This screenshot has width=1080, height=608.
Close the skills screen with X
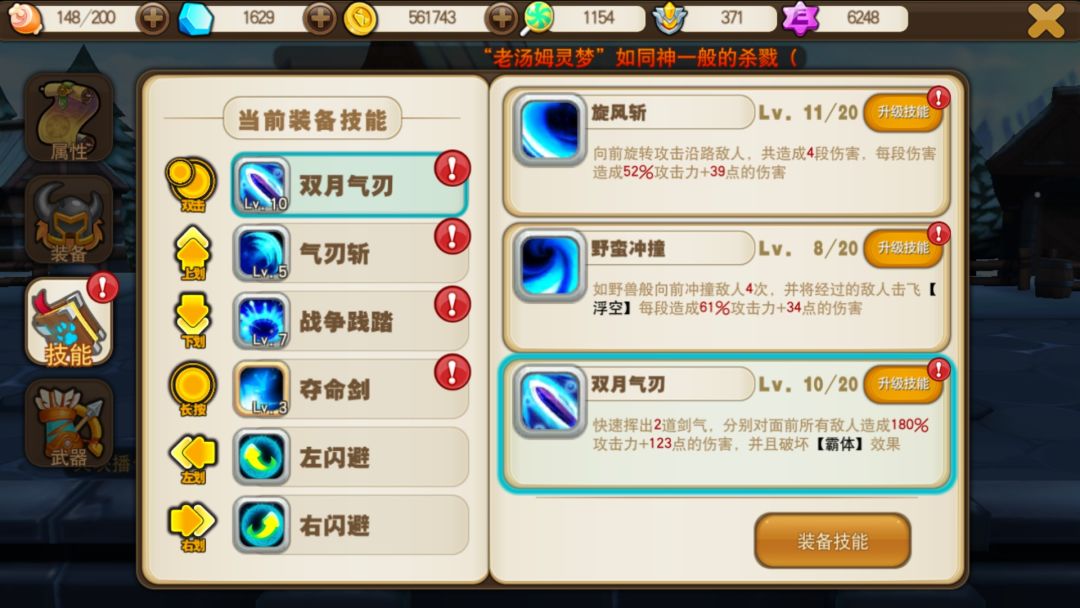coord(1045,20)
